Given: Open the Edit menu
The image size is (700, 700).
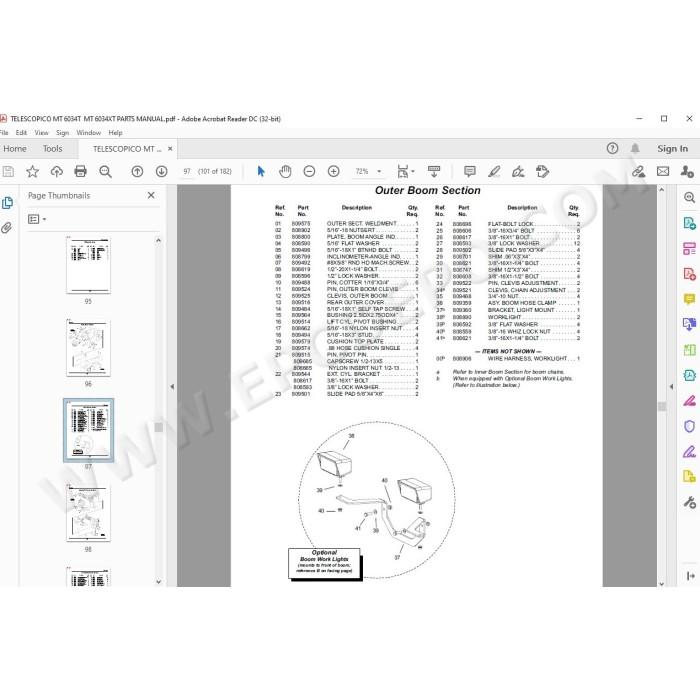Looking at the screenshot, I should 21,133.
